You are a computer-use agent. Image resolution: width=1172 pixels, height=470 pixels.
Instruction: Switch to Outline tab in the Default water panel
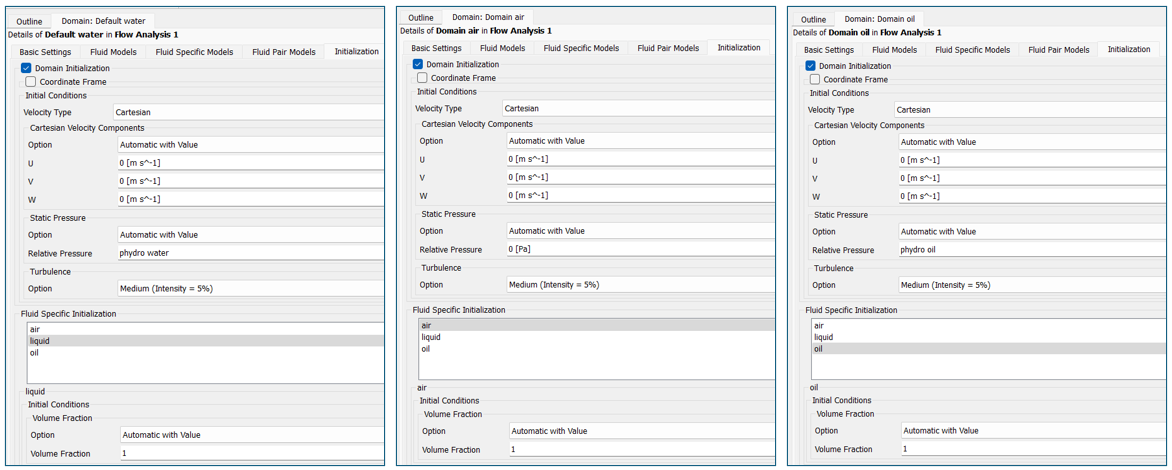[29, 21]
